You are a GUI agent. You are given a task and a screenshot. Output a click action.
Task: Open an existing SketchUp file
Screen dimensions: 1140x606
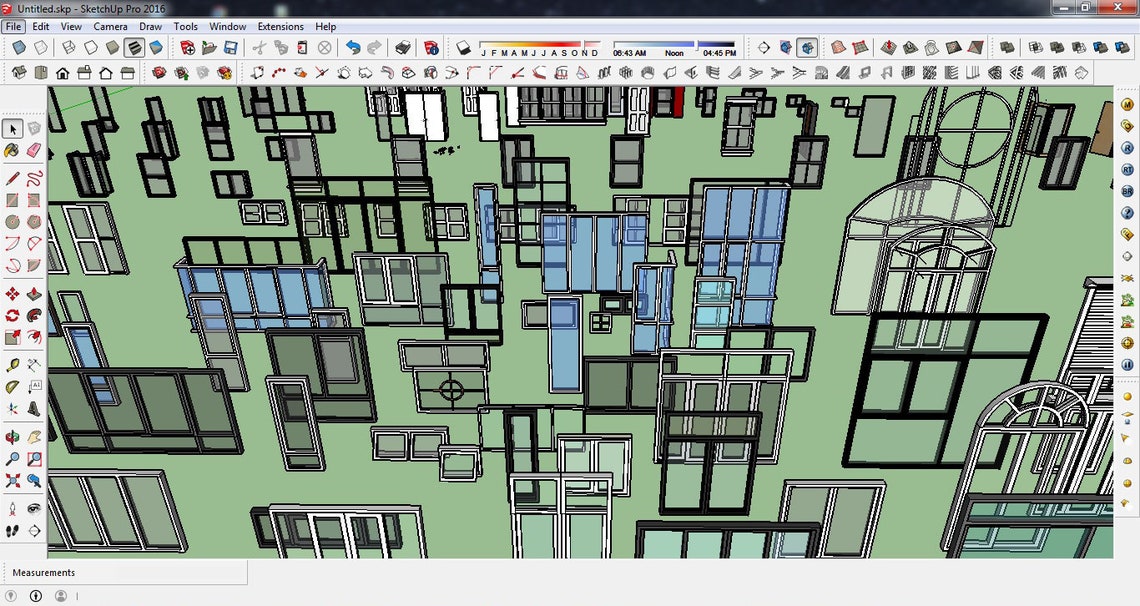click(x=208, y=48)
